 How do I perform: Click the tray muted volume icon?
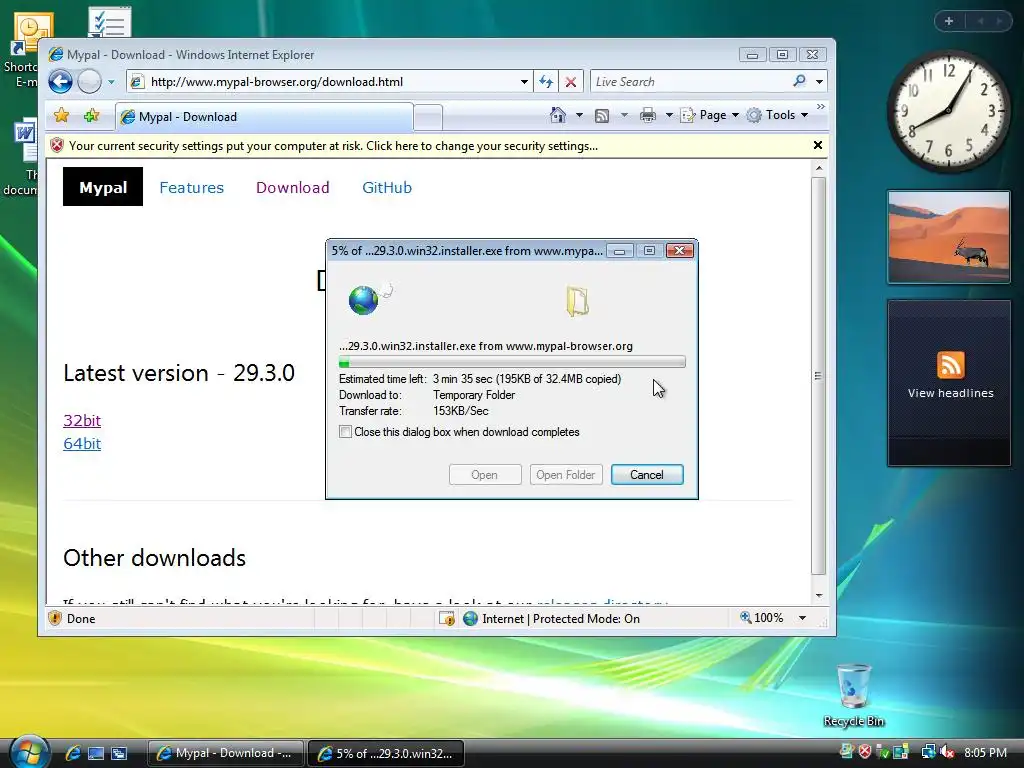click(946, 752)
